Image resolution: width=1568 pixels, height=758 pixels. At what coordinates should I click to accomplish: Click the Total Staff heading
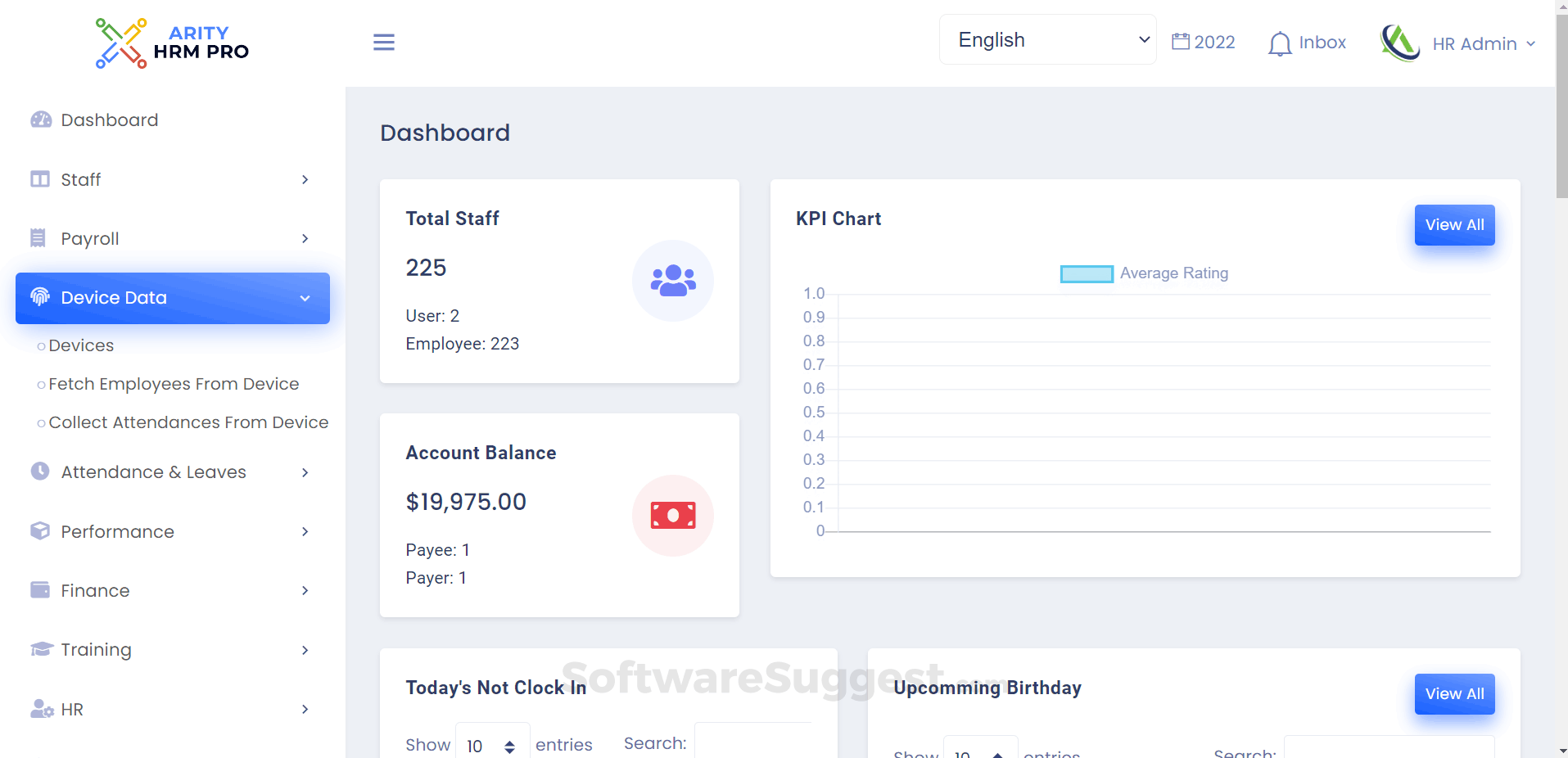[452, 219]
